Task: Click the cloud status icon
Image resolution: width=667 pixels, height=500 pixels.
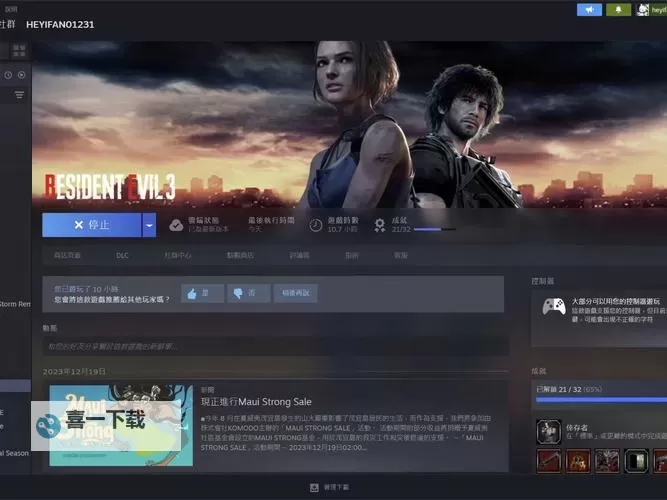Action: tap(176, 225)
